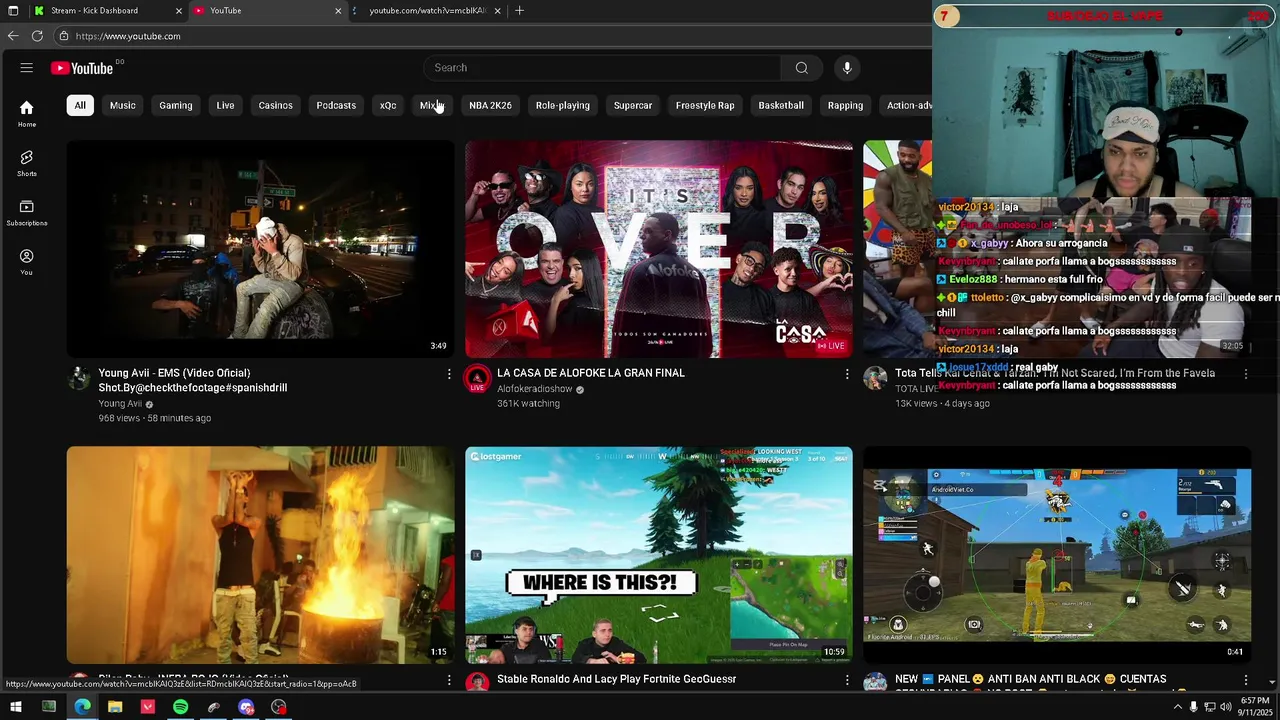Screen dimensions: 1280x720
Task: Click the Alofokeradioshow live channel avatar
Action: click(477, 378)
